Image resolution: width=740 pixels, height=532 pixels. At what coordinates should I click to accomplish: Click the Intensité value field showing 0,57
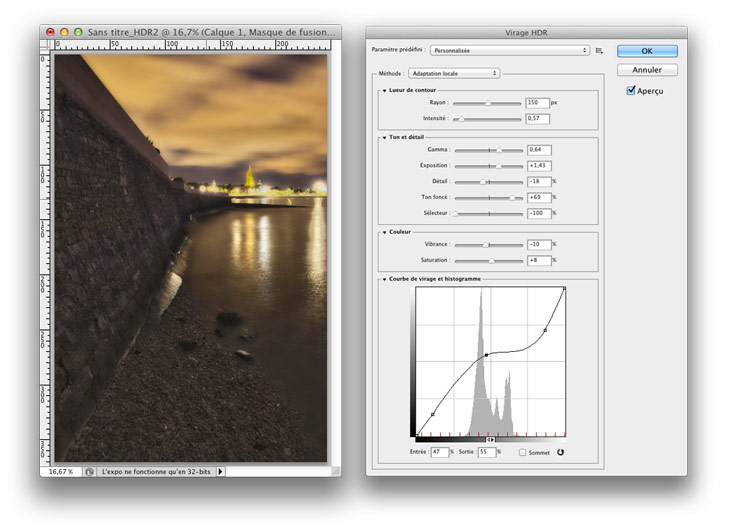point(538,119)
